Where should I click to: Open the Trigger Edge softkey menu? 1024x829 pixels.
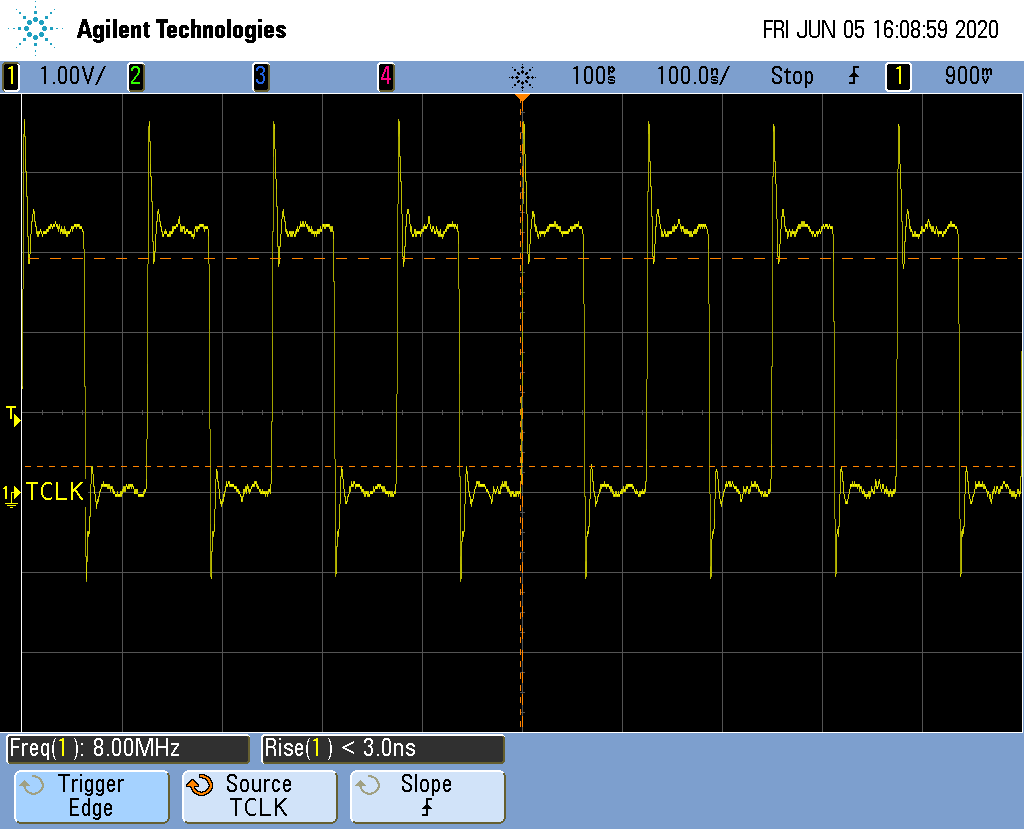[x=91, y=796]
